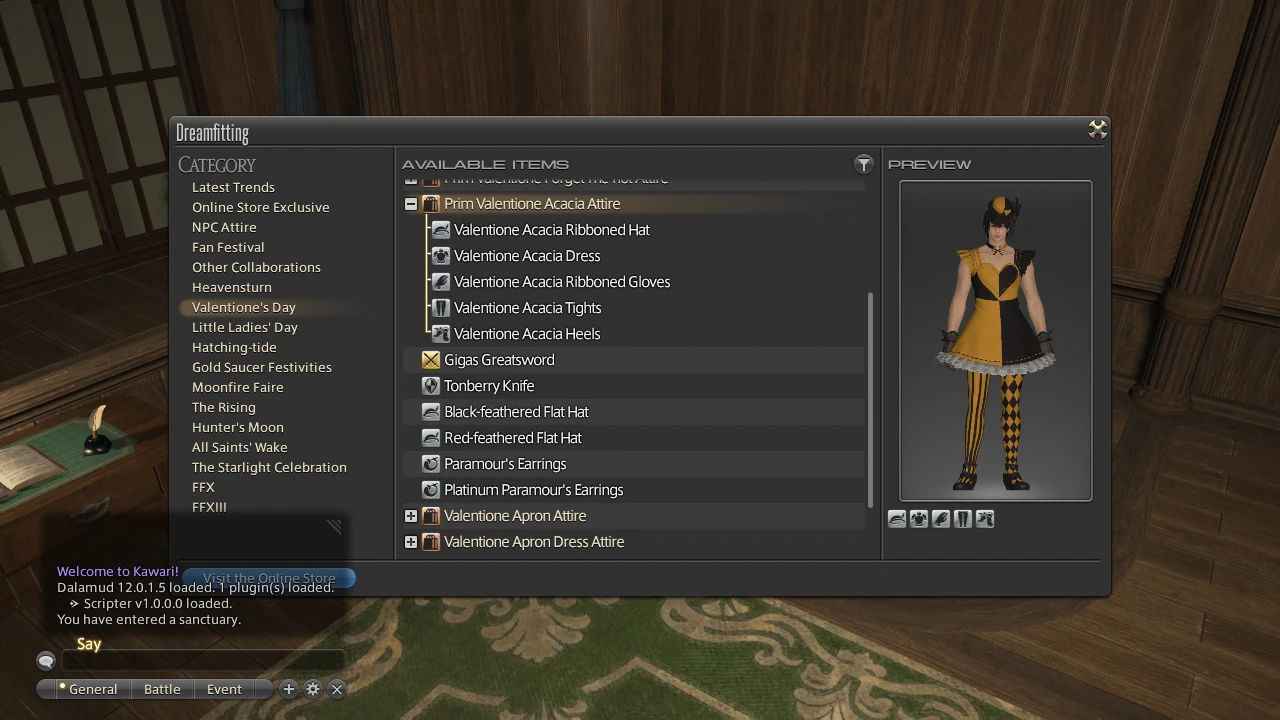The width and height of the screenshot is (1280, 720).
Task: Select the FFXIII category
Action: pos(209,507)
